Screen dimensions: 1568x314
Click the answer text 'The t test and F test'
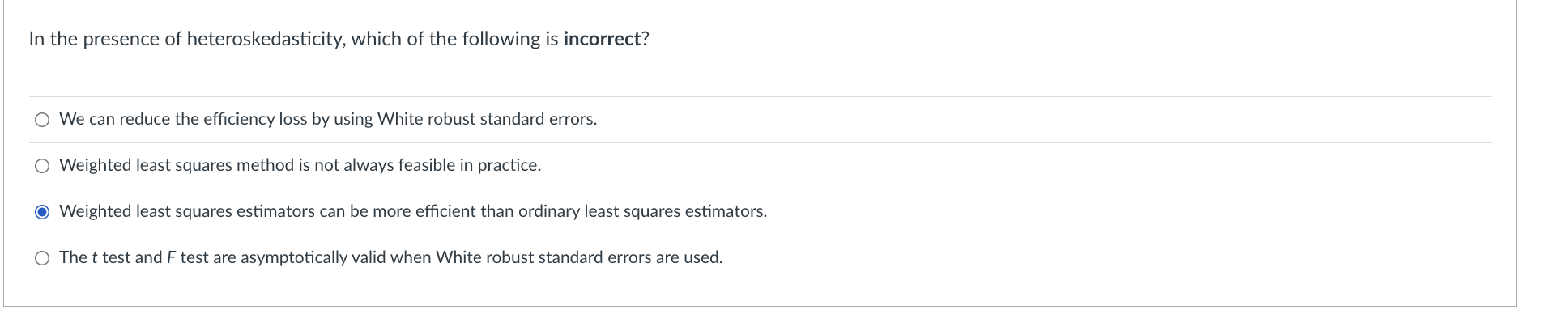[391, 257]
